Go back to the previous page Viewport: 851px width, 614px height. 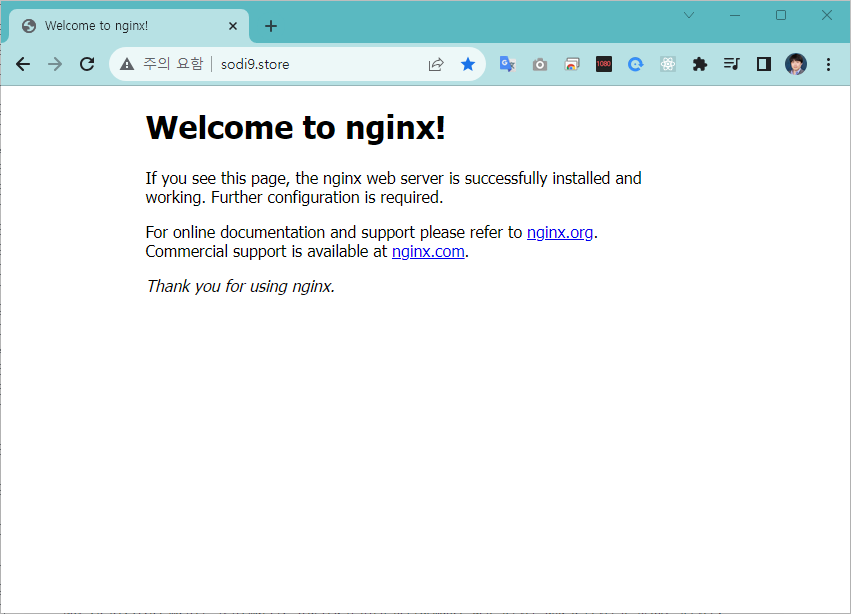point(23,63)
